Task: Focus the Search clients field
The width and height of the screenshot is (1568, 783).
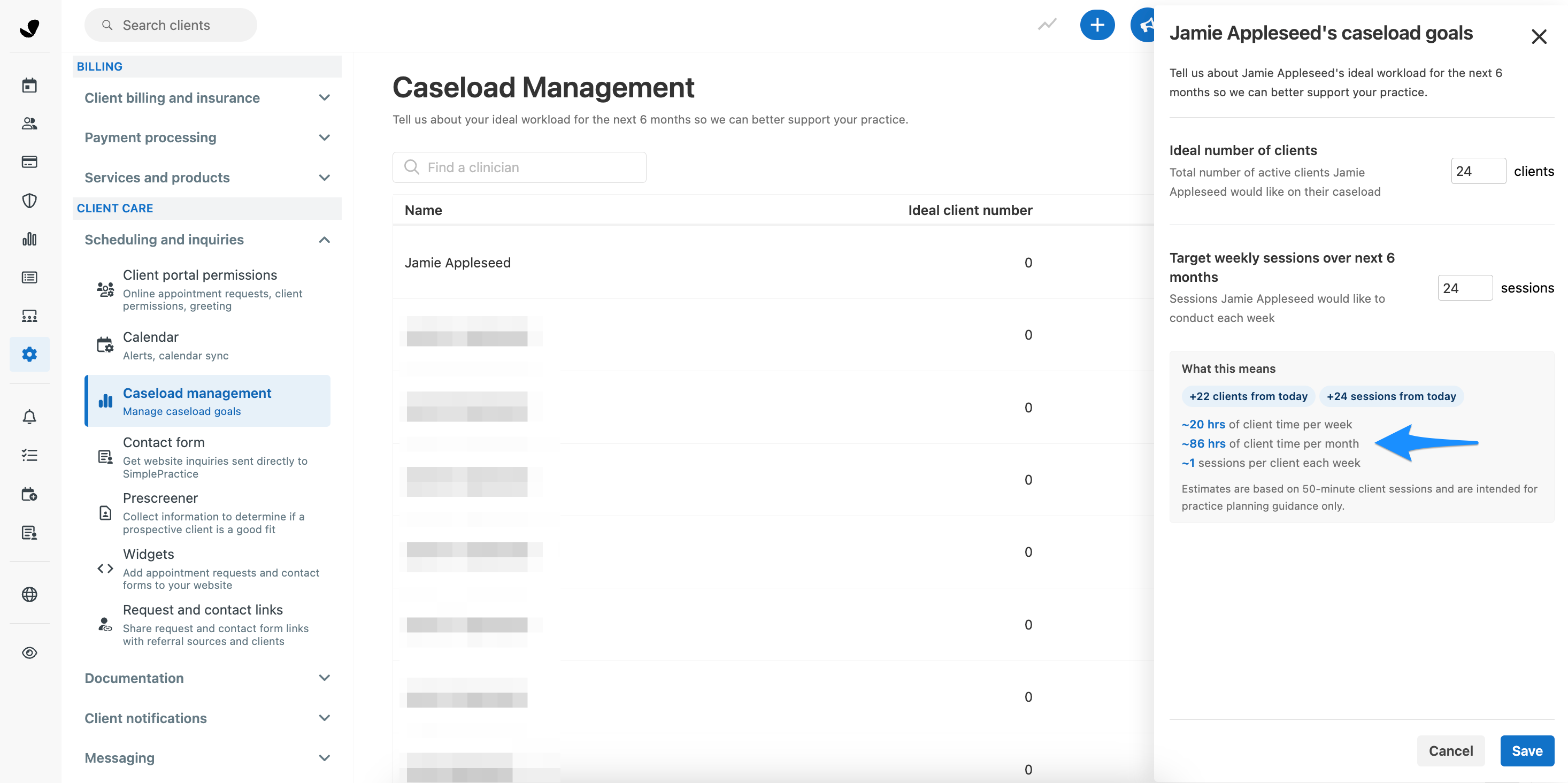Action: point(171,25)
